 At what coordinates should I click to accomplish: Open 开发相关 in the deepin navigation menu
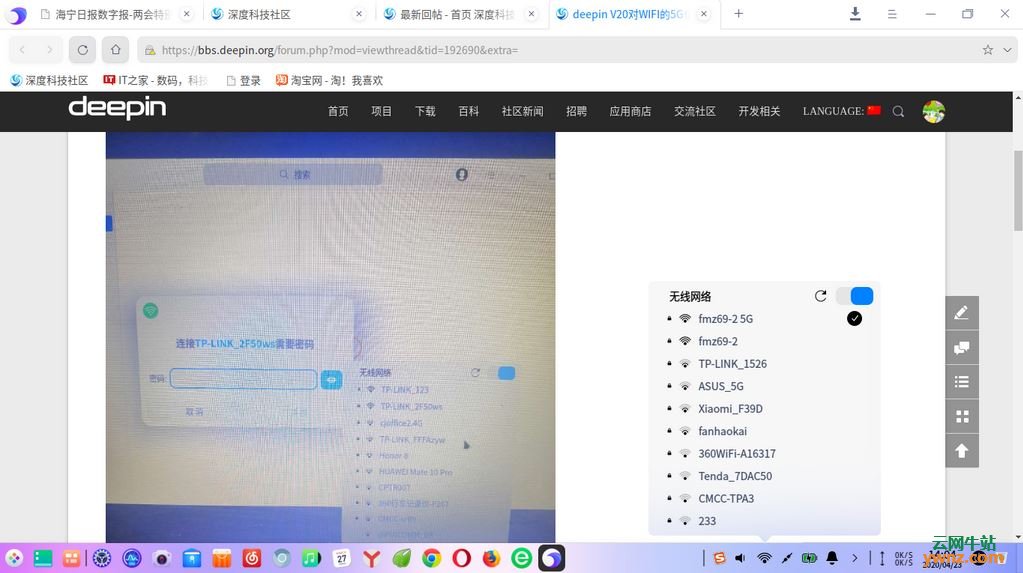pyautogui.click(x=759, y=112)
